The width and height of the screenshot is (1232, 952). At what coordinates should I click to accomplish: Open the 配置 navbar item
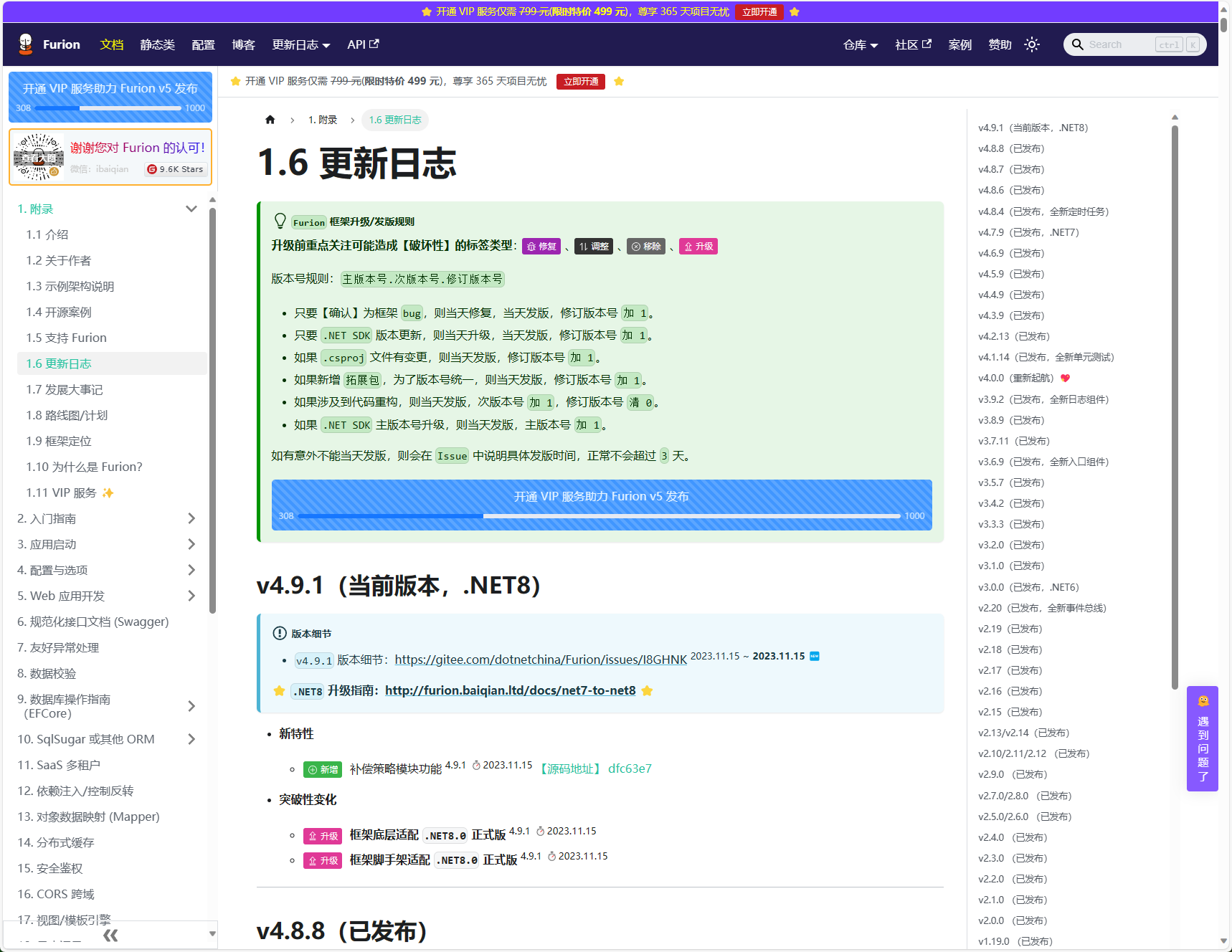pos(204,44)
